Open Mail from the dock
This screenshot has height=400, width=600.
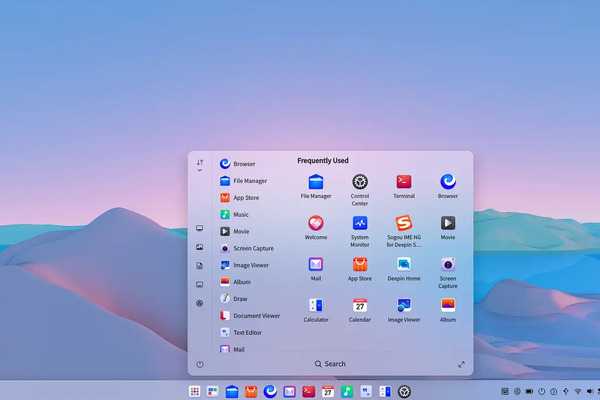[x=289, y=391]
